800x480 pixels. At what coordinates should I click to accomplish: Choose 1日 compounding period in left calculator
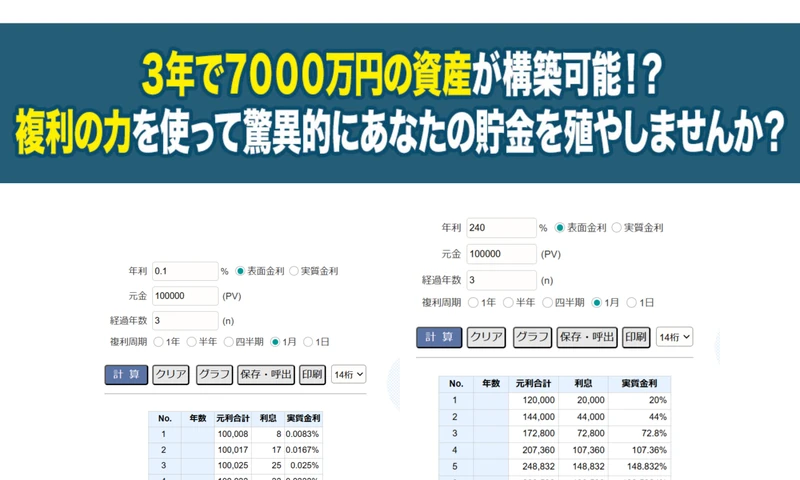pos(308,342)
